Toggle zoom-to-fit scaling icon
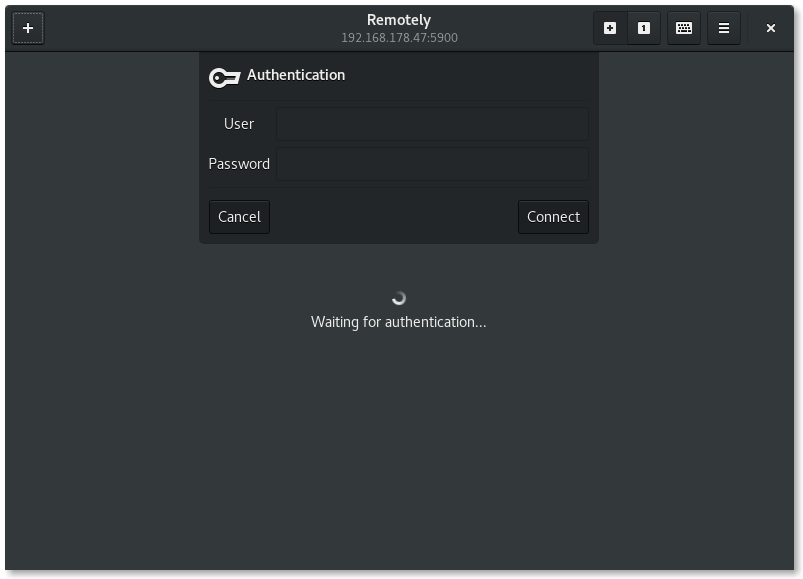803x579 pixels. click(610, 28)
